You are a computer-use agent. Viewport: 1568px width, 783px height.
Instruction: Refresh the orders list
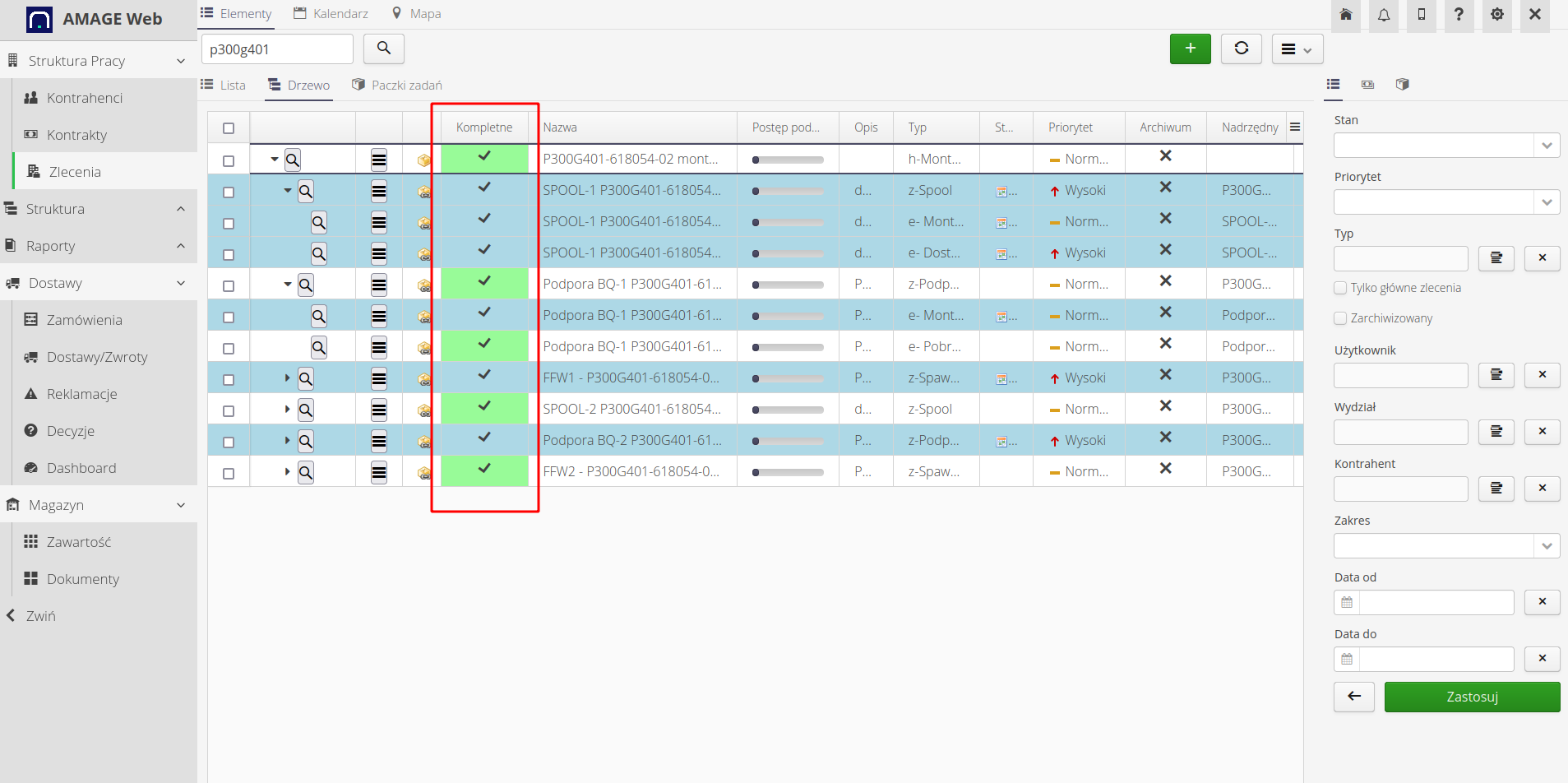(x=1242, y=49)
